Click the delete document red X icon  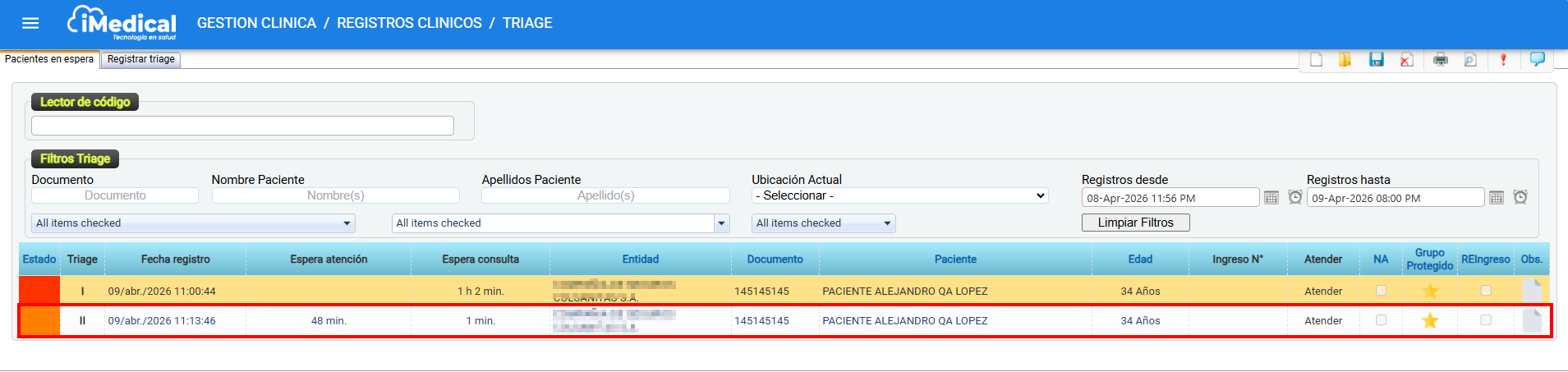click(1407, 59)
